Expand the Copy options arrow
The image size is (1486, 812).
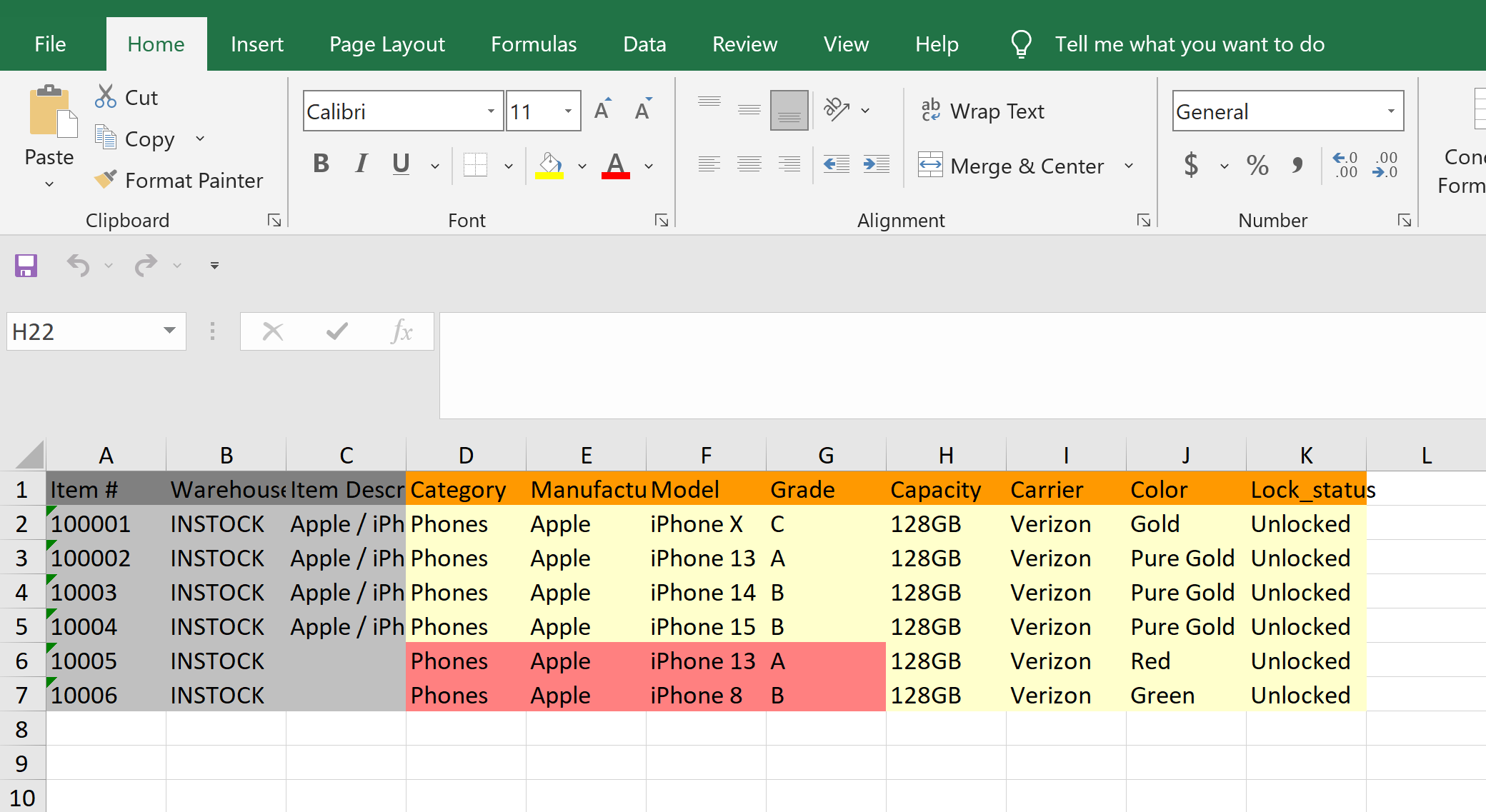[x=200, y=139]
